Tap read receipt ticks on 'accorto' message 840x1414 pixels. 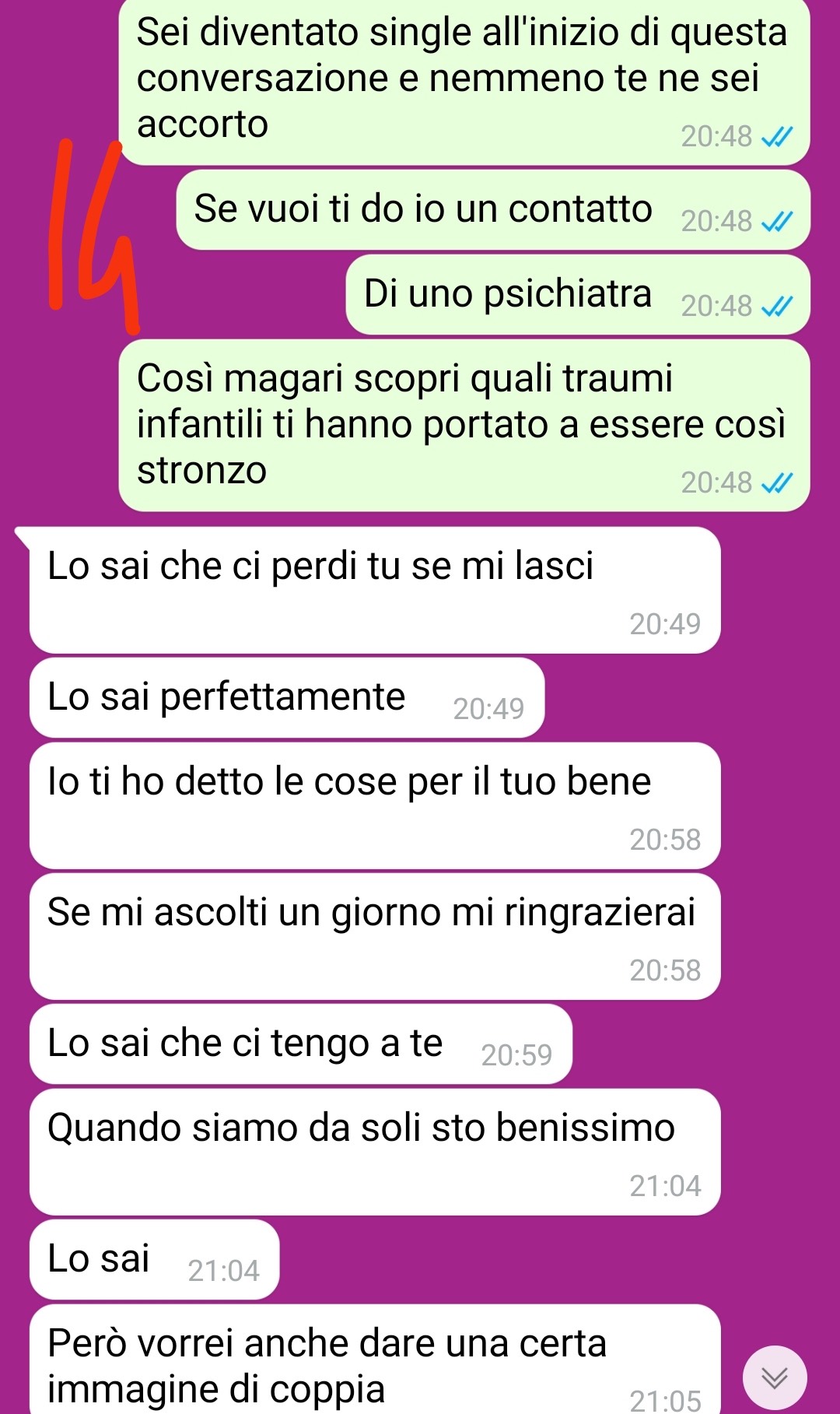click(x=776, y=138)
